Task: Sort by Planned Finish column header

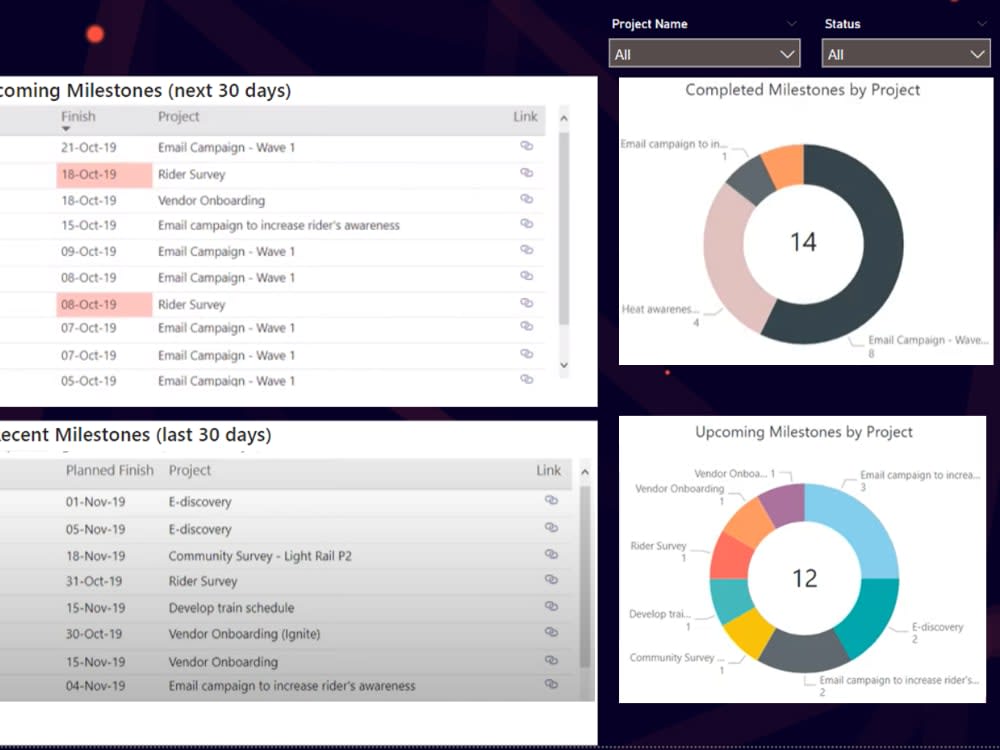Action: pyautogui.click(x=110, y=471)
